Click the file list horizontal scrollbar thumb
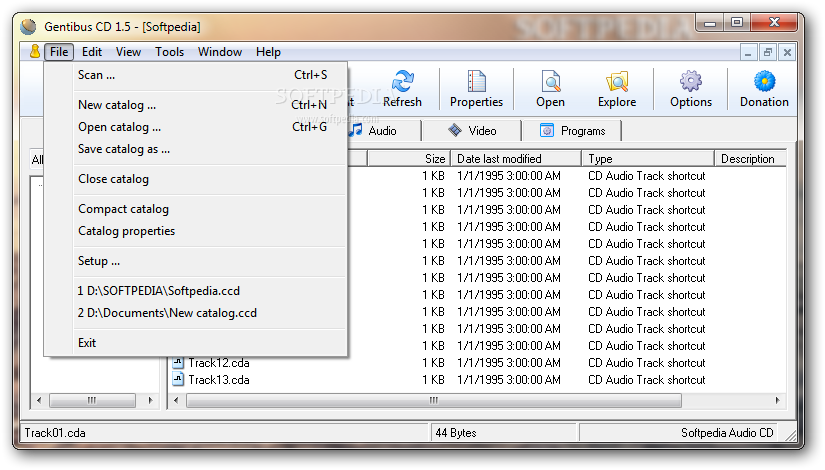The width and height of the screenshot is (825, 470). 434,401
